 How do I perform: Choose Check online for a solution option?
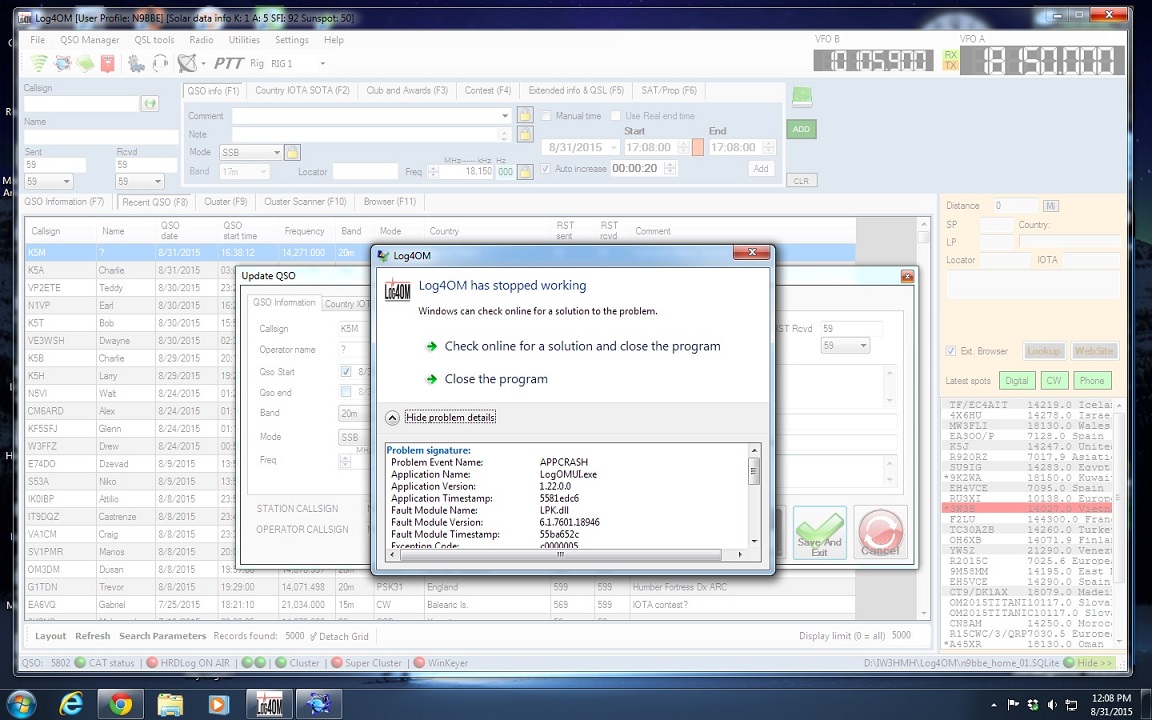582,346
